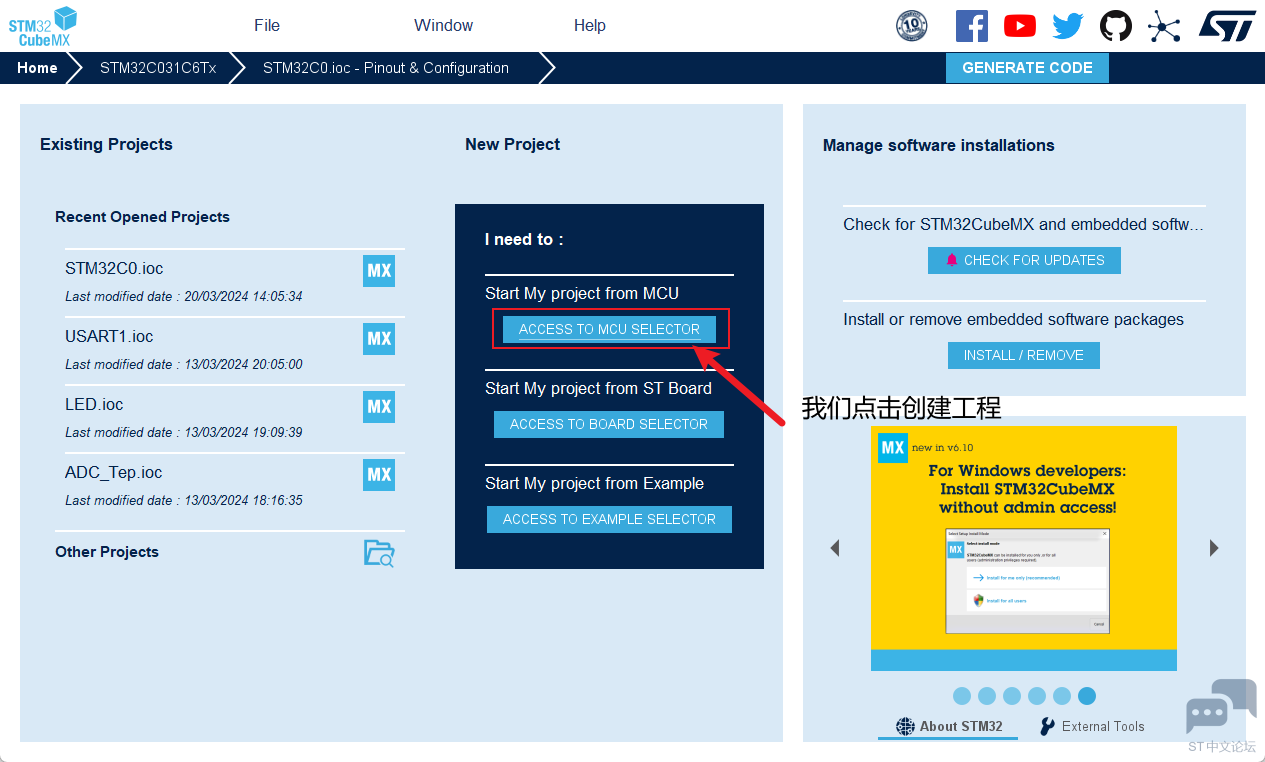Image resolution: width=1265 pixels, height=762 pixels.
Task: Click 'Install or remove embedded software packages' text
Action: (x=1013, y=320)
